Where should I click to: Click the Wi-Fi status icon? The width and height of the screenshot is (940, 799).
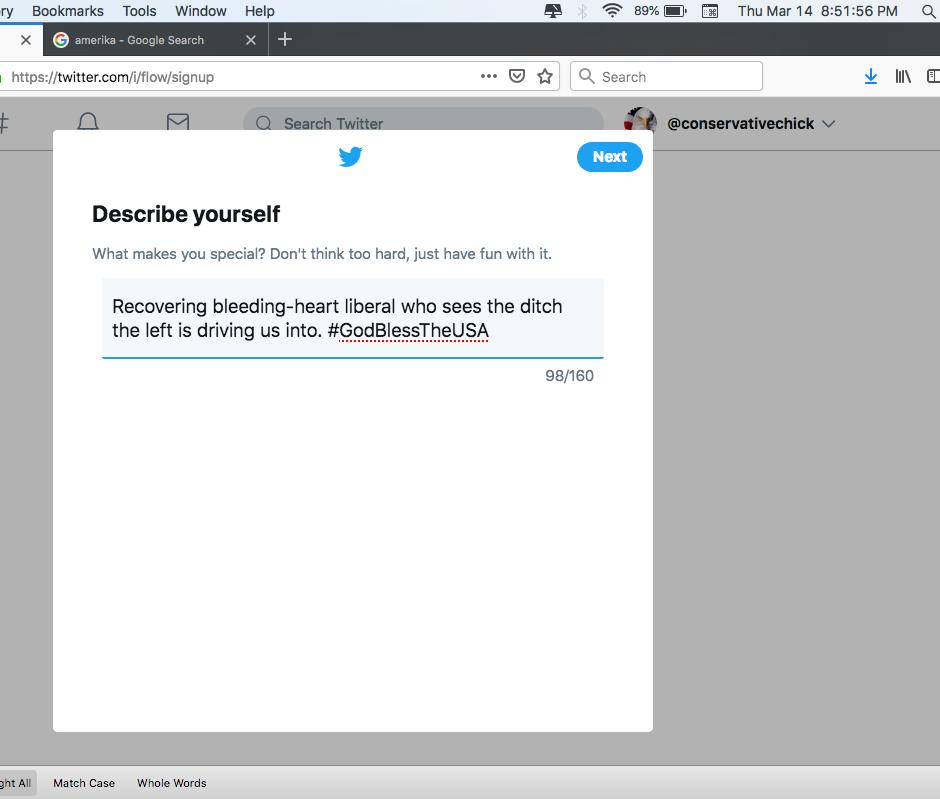pos(612,11)
